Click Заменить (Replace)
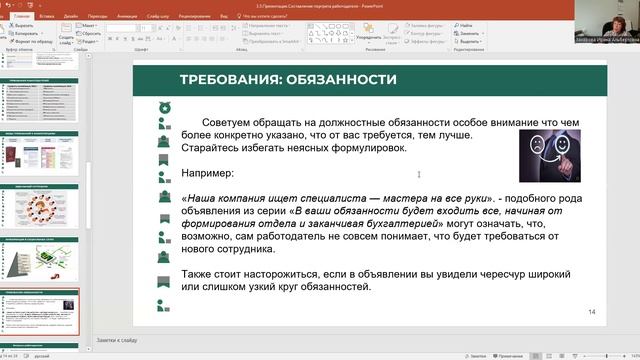 click(x=468, y=33)
